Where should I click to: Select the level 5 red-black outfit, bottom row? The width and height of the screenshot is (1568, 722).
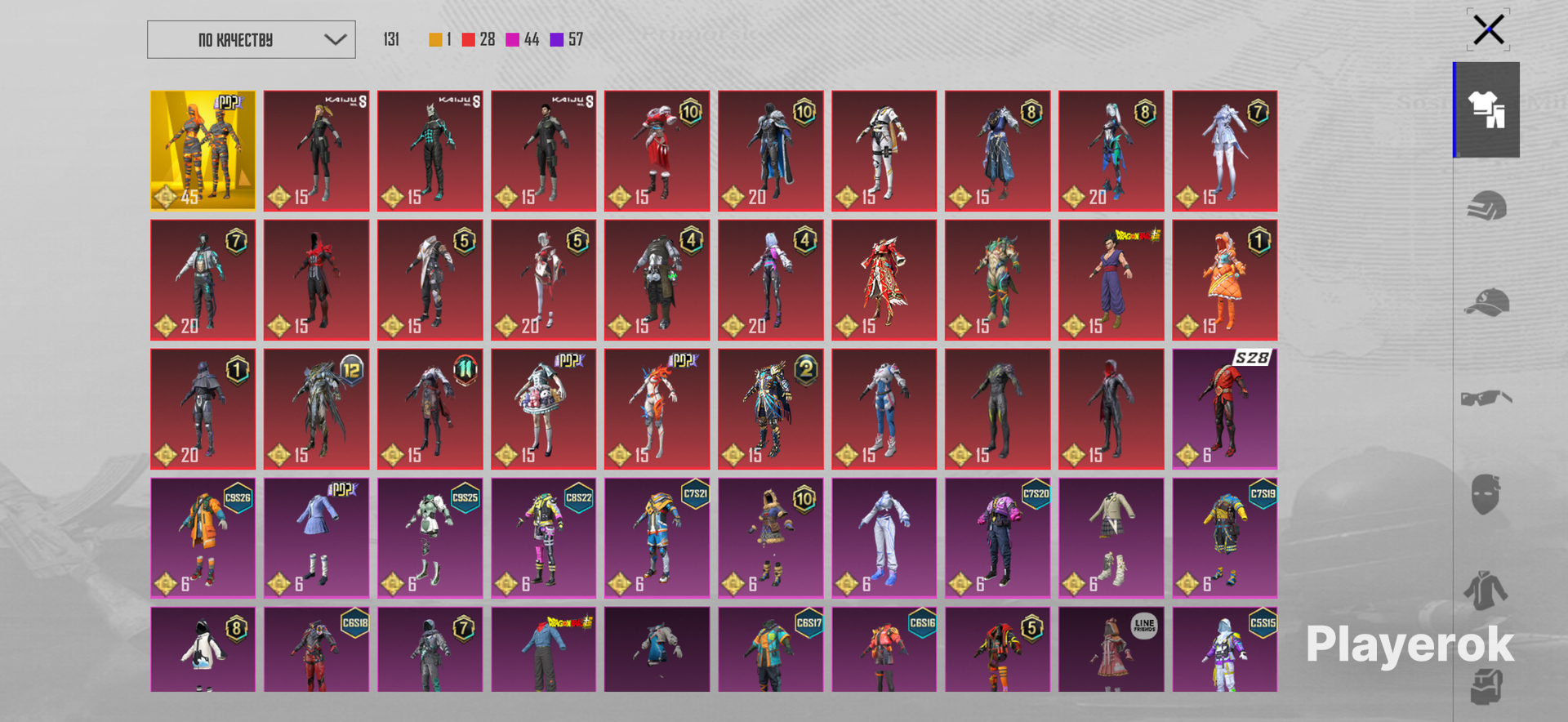pyautogui.click(x=998, y=649)
